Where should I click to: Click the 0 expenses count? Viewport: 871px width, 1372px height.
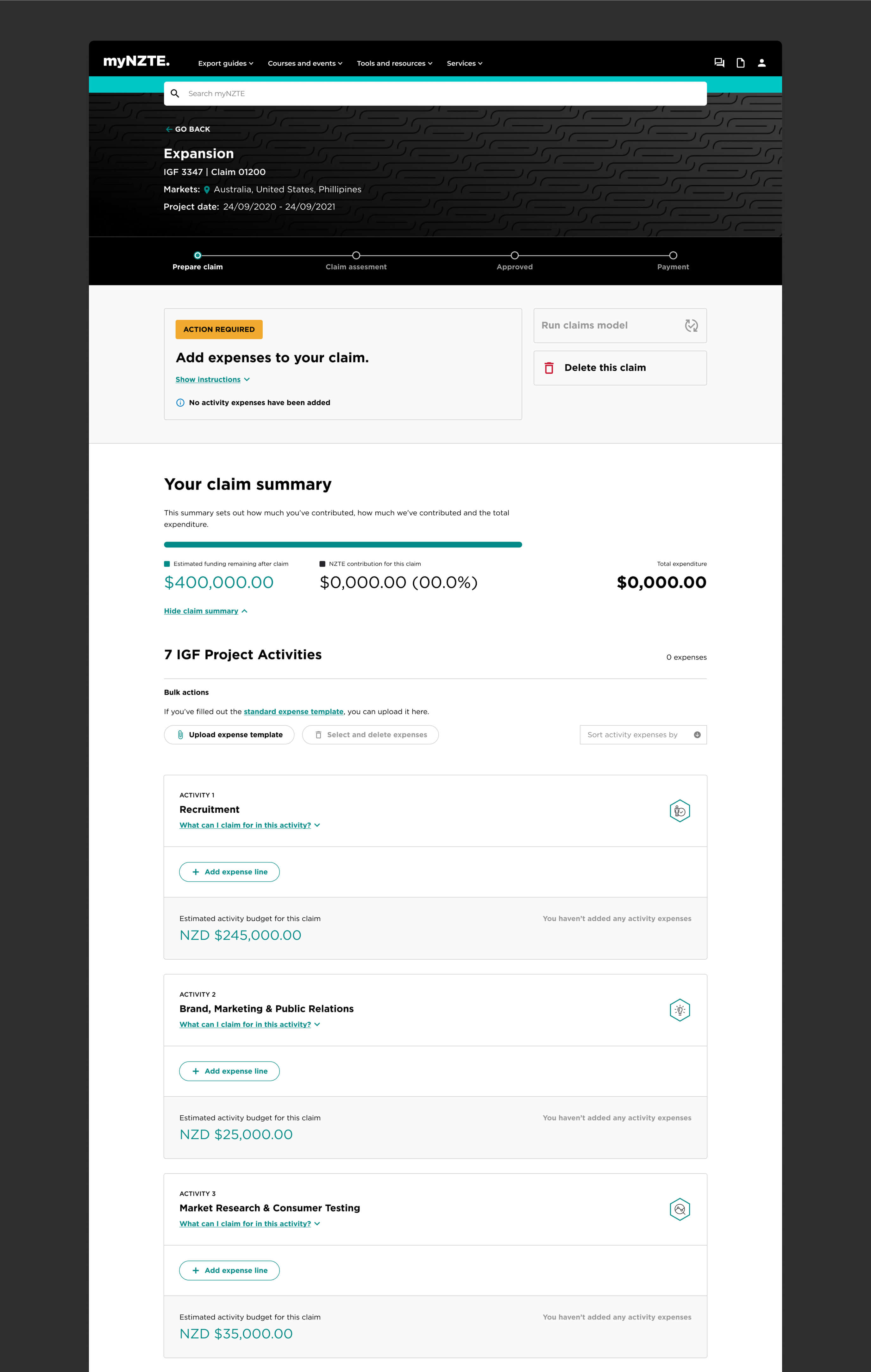pyautogui.click(x=686, y=657)
